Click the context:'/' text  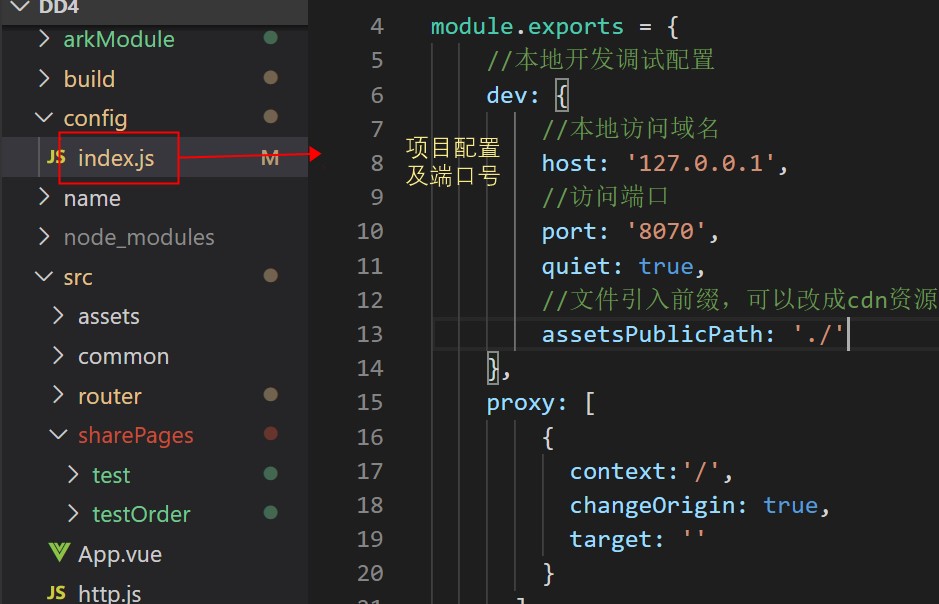click(644, 472)
